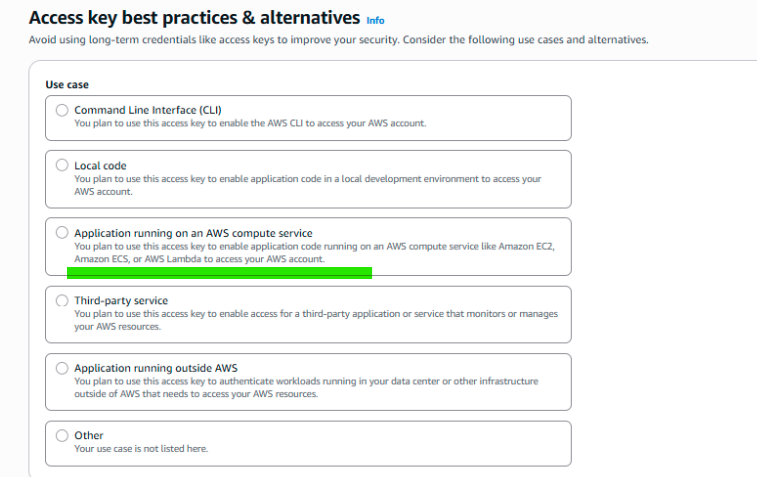This screenshot has width=757, height=477.
Task: Open the Info link beside the heading
Action: click(x=375, y=20)
